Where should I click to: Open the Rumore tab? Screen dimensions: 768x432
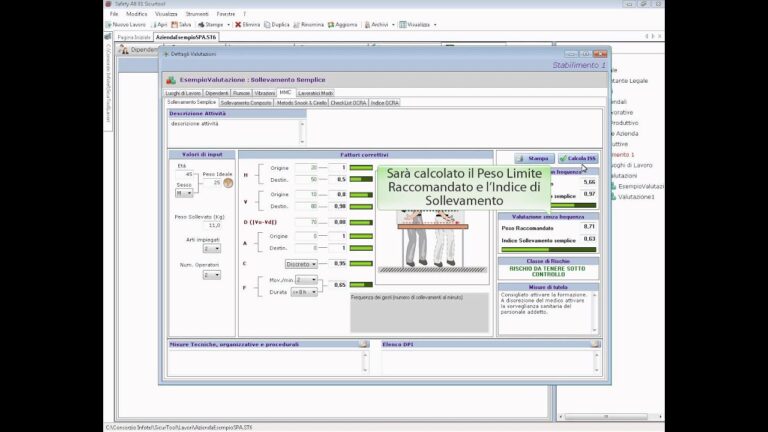(241, 93)
